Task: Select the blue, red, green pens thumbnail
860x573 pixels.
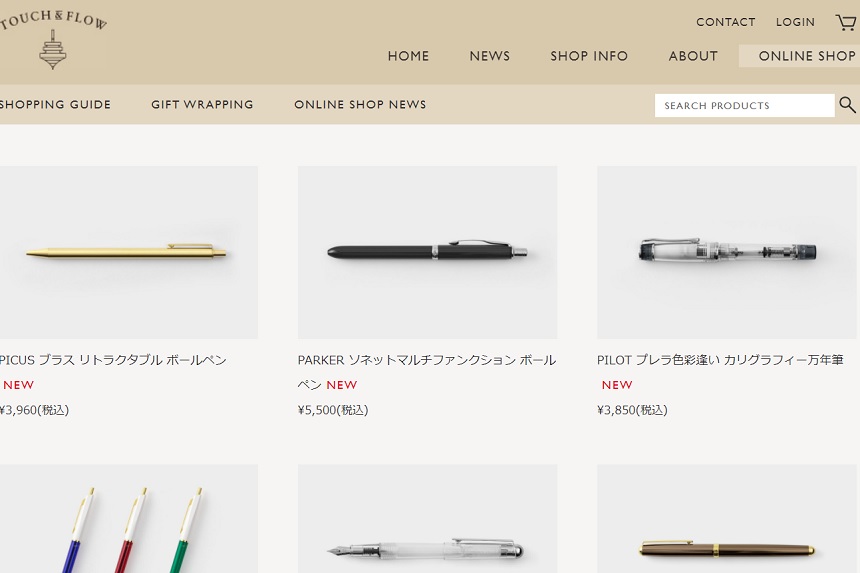Action: pyautogui.click(x=128, y=519)
